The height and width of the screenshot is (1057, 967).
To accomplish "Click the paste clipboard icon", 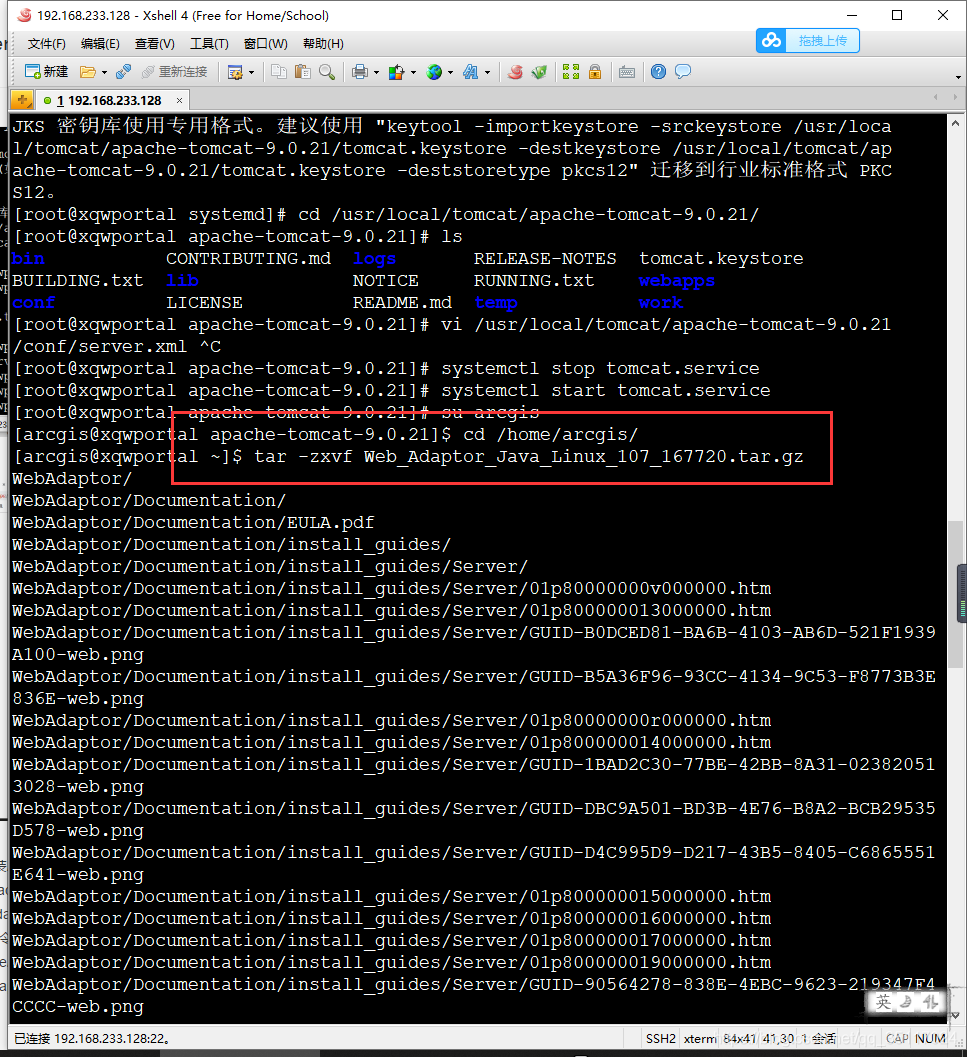I will (x=303, y=71).
